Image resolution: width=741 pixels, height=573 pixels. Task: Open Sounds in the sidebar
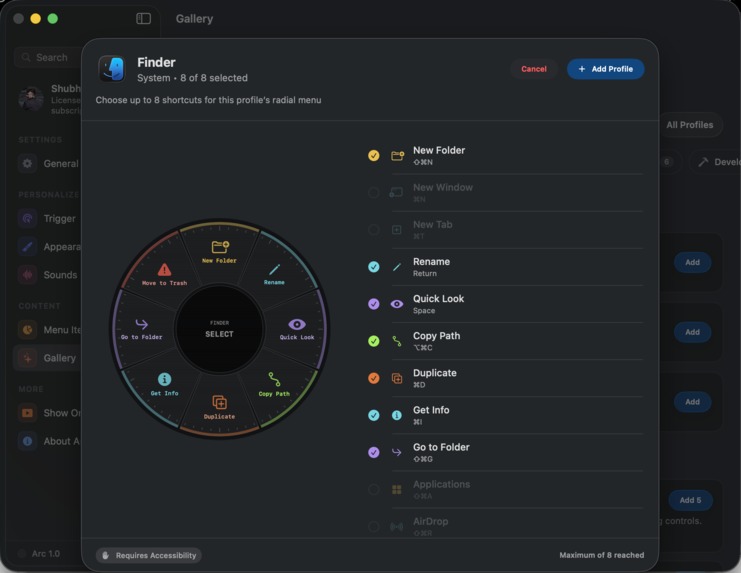pos(47,275)
